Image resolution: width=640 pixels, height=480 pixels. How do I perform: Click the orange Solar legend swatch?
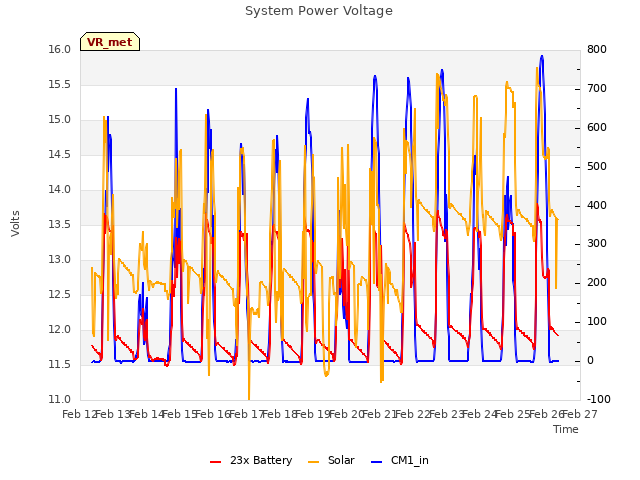tap(313, 462)
